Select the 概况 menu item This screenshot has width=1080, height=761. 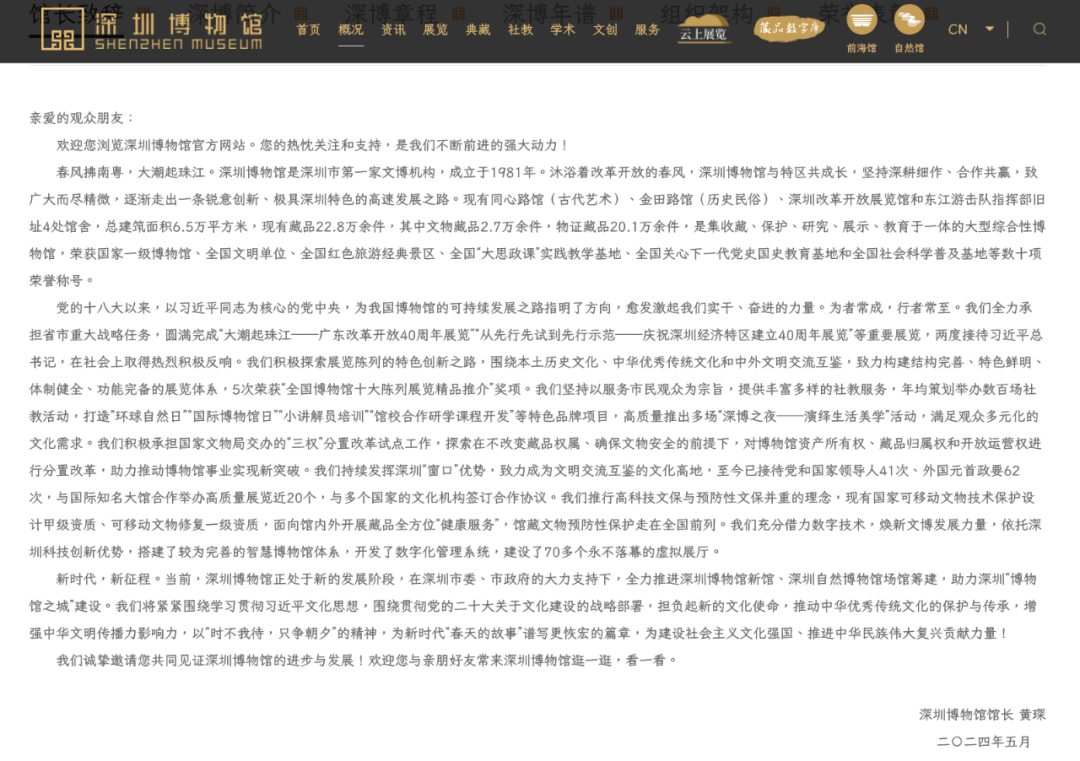pos(351,30)
